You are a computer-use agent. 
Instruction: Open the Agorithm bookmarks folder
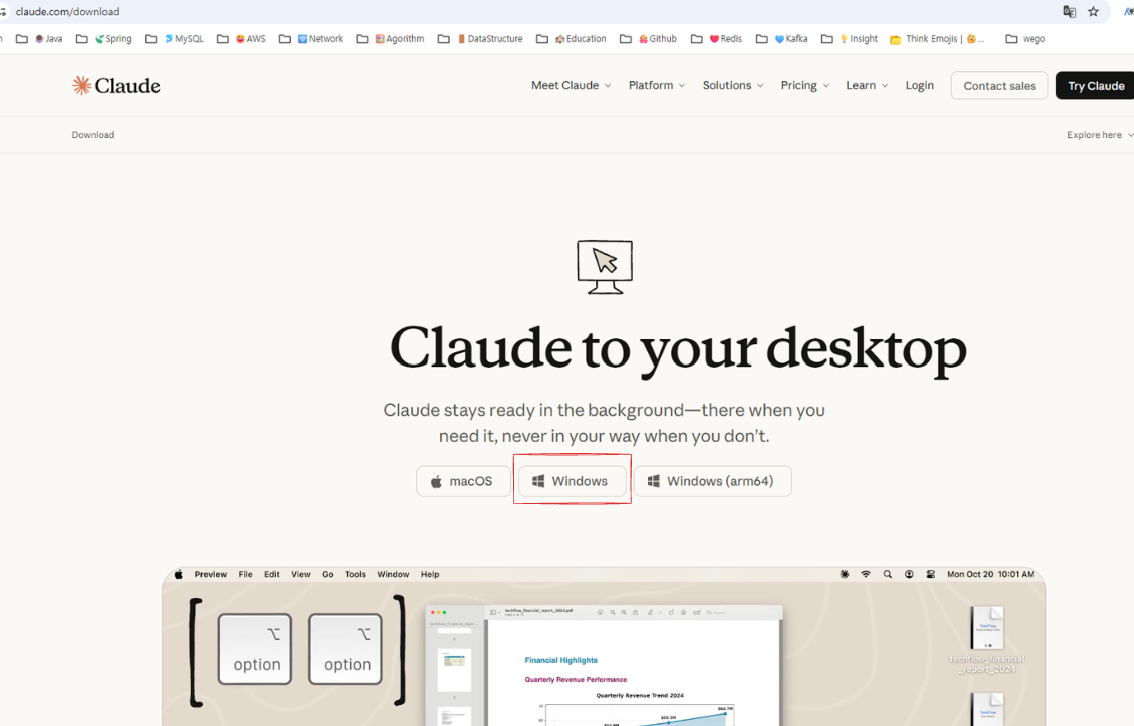click(x=391, y=39)
